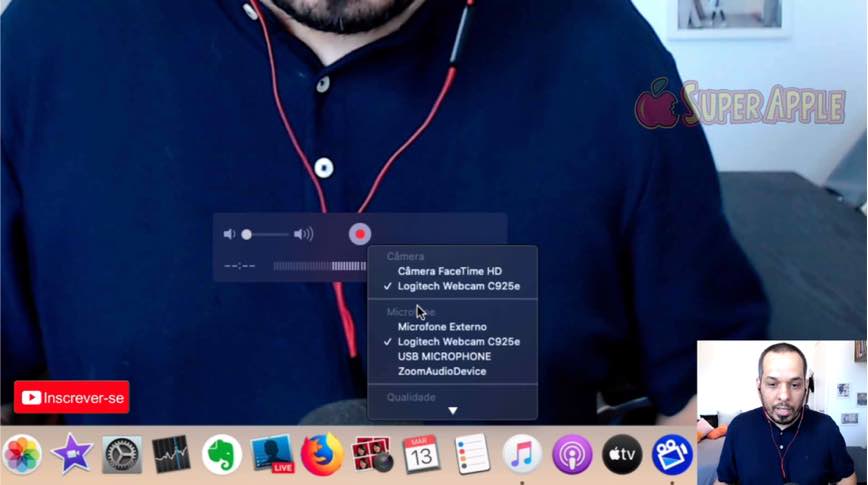Click the loud speaker icon for maximum volume
Image resolution: width=868 pixels, height=485 pixels.
click(303, 234)
